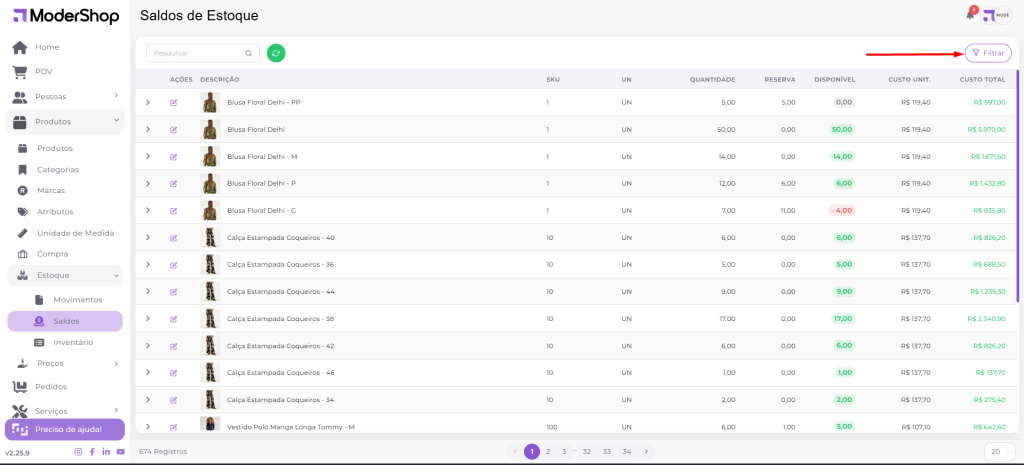1024x465 pixels.
Task: Expand row for Blusa Floral Delhi - M
Action: (148, 156)
